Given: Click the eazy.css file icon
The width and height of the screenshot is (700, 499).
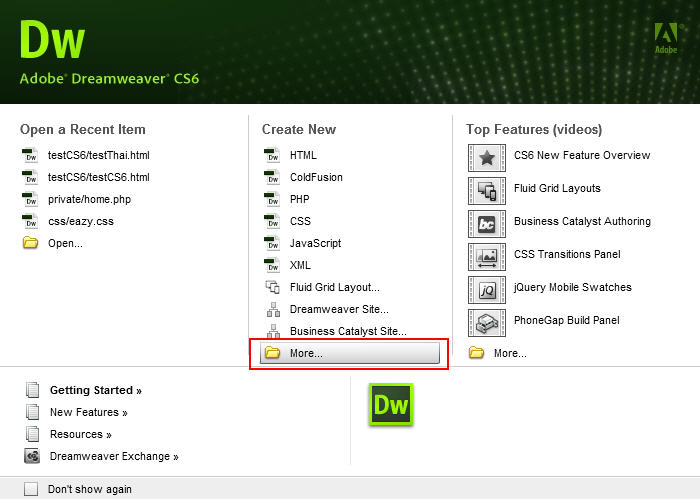Looking at the screenshot, I should click(30, 221).
